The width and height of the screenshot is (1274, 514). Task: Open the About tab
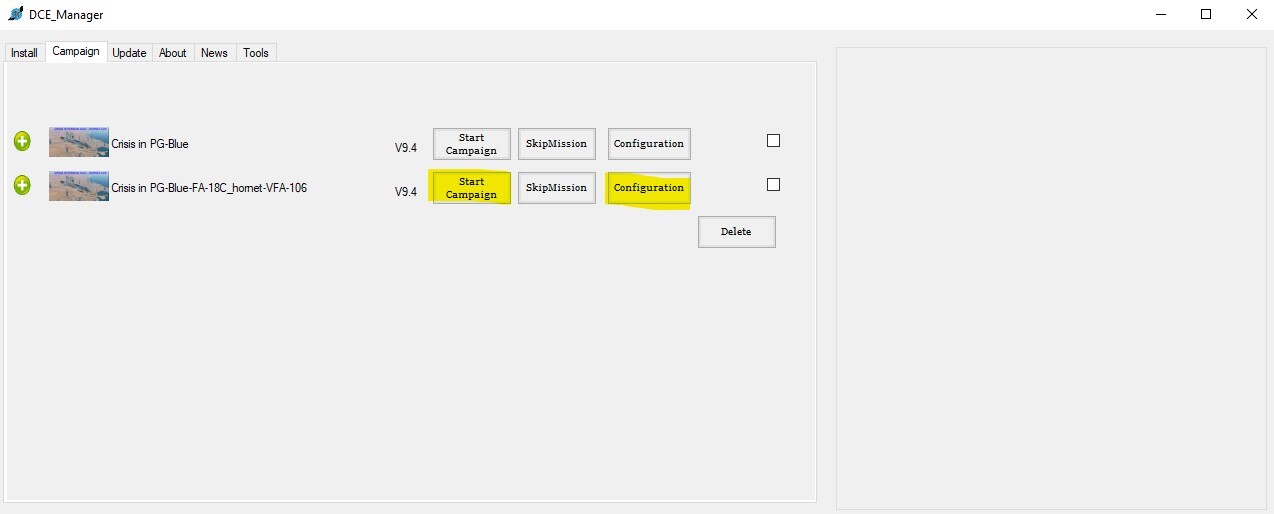click(x=173, y=53)
